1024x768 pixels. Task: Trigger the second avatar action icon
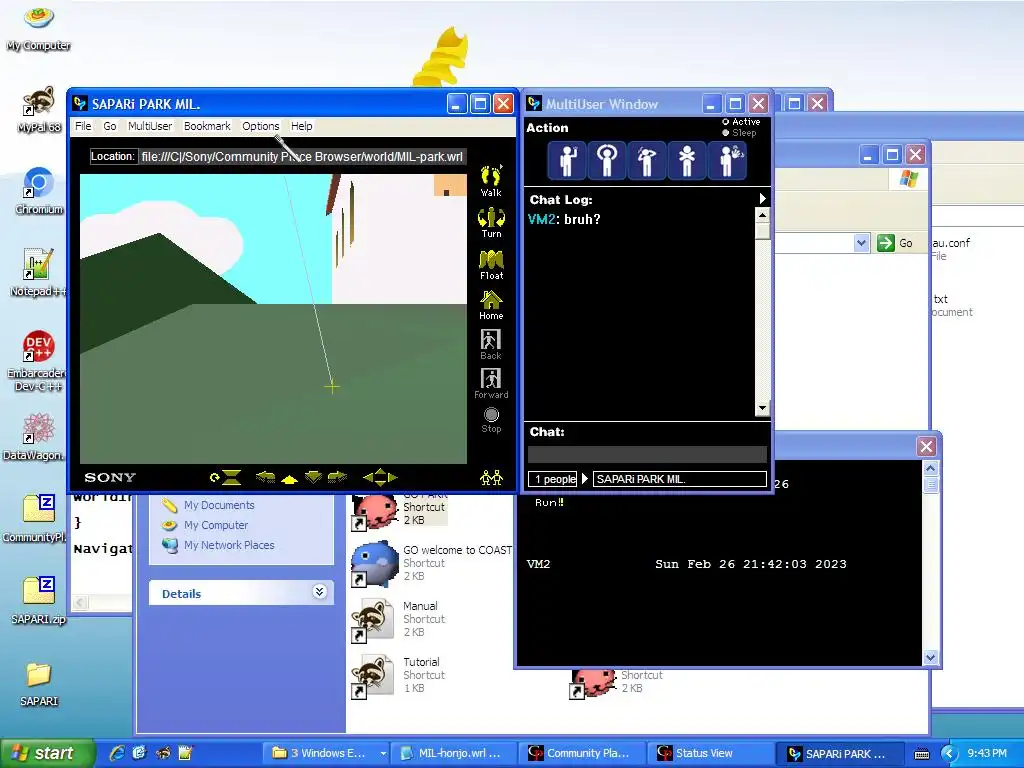point(607,160)
